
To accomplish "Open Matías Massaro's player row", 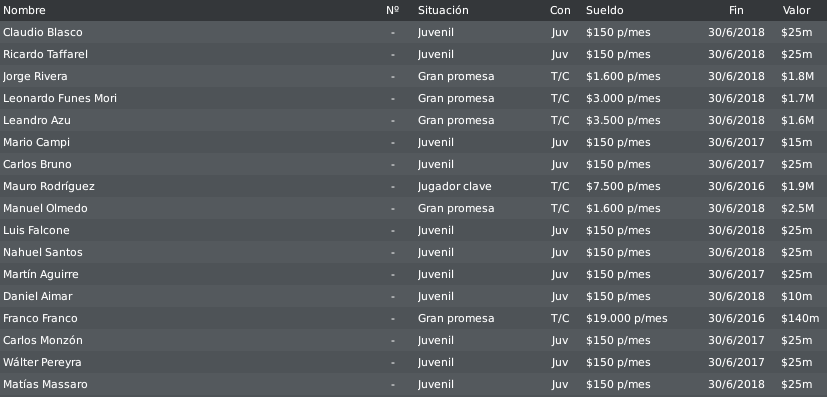I will (x=414, y=384).
